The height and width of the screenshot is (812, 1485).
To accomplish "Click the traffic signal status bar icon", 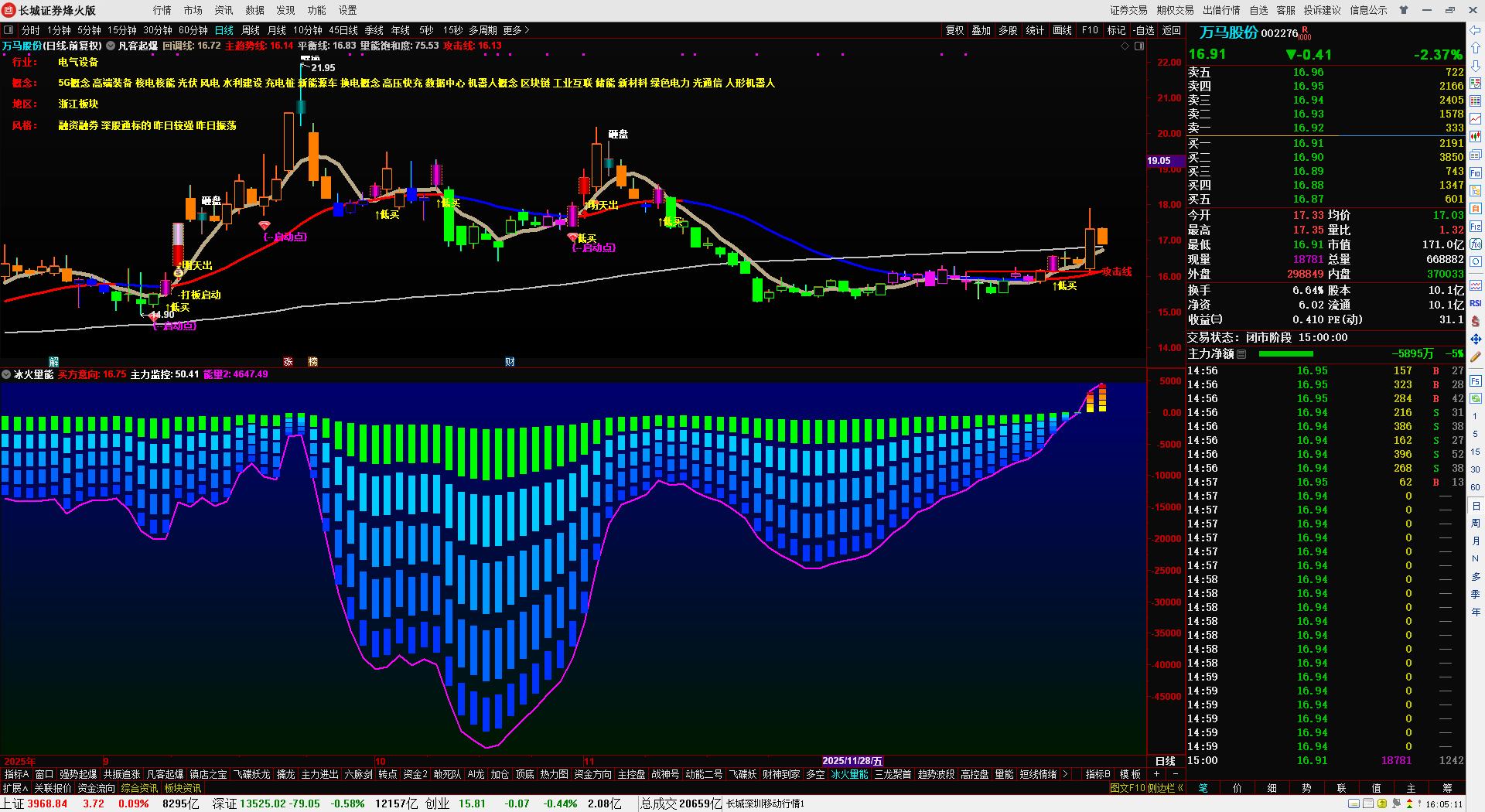I will (1408, 804).
